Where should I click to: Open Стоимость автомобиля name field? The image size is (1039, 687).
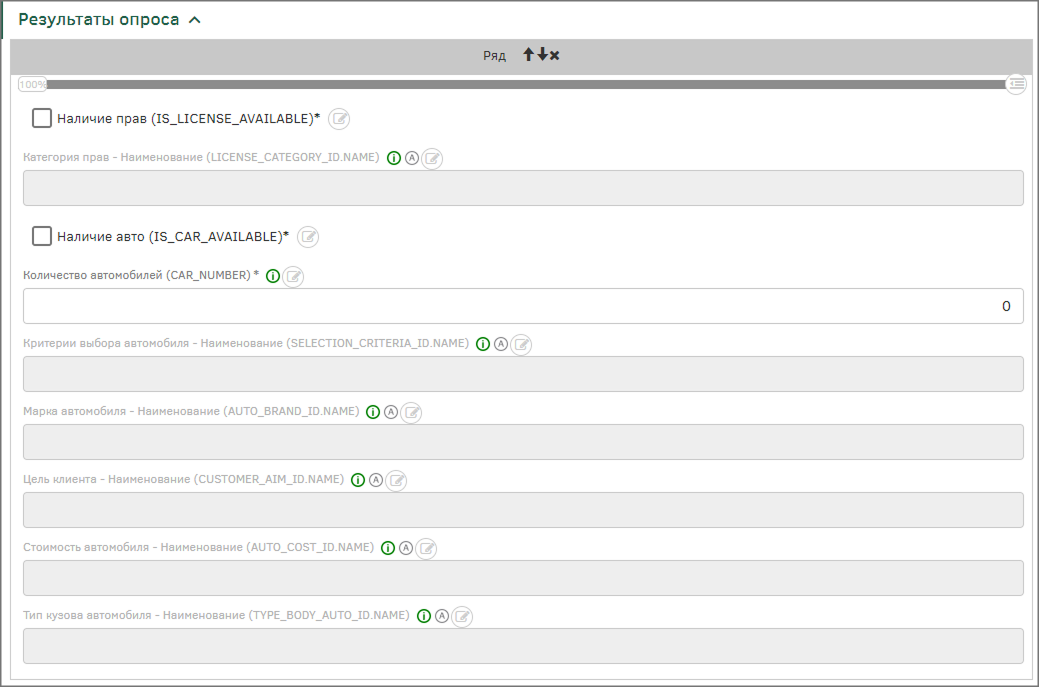coord(522,578)
